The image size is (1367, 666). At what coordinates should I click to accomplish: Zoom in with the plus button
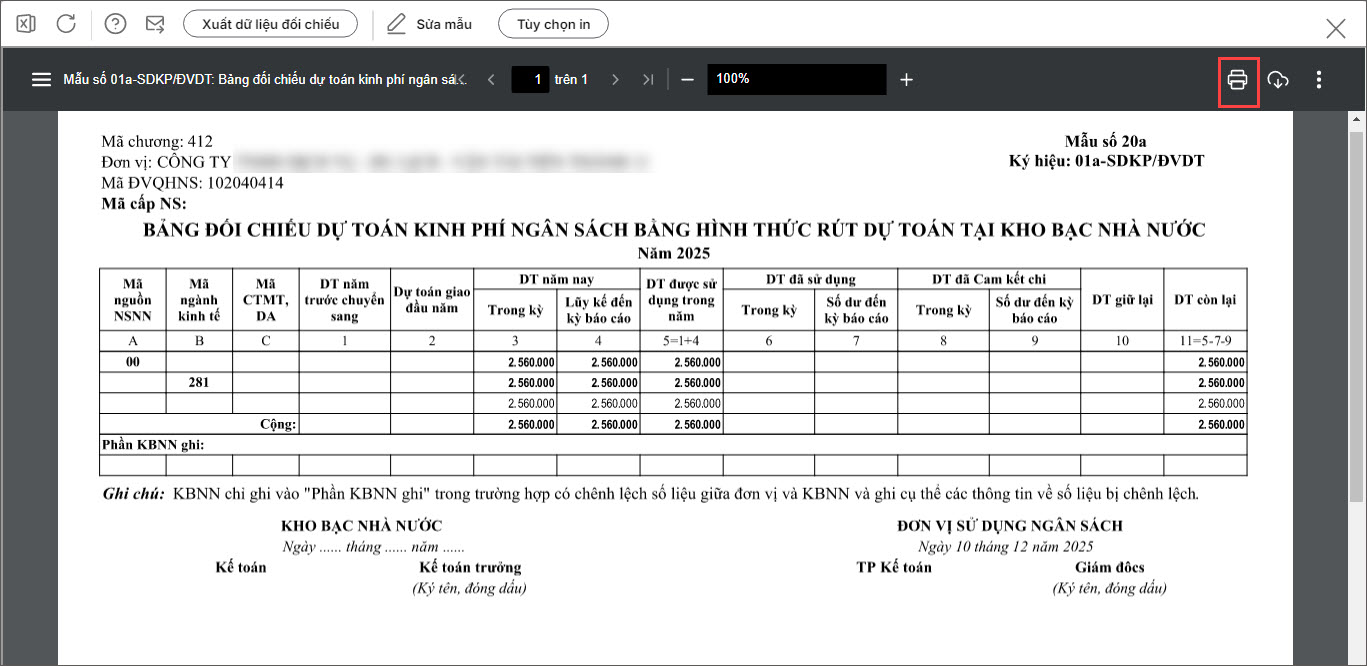point(906,80)
